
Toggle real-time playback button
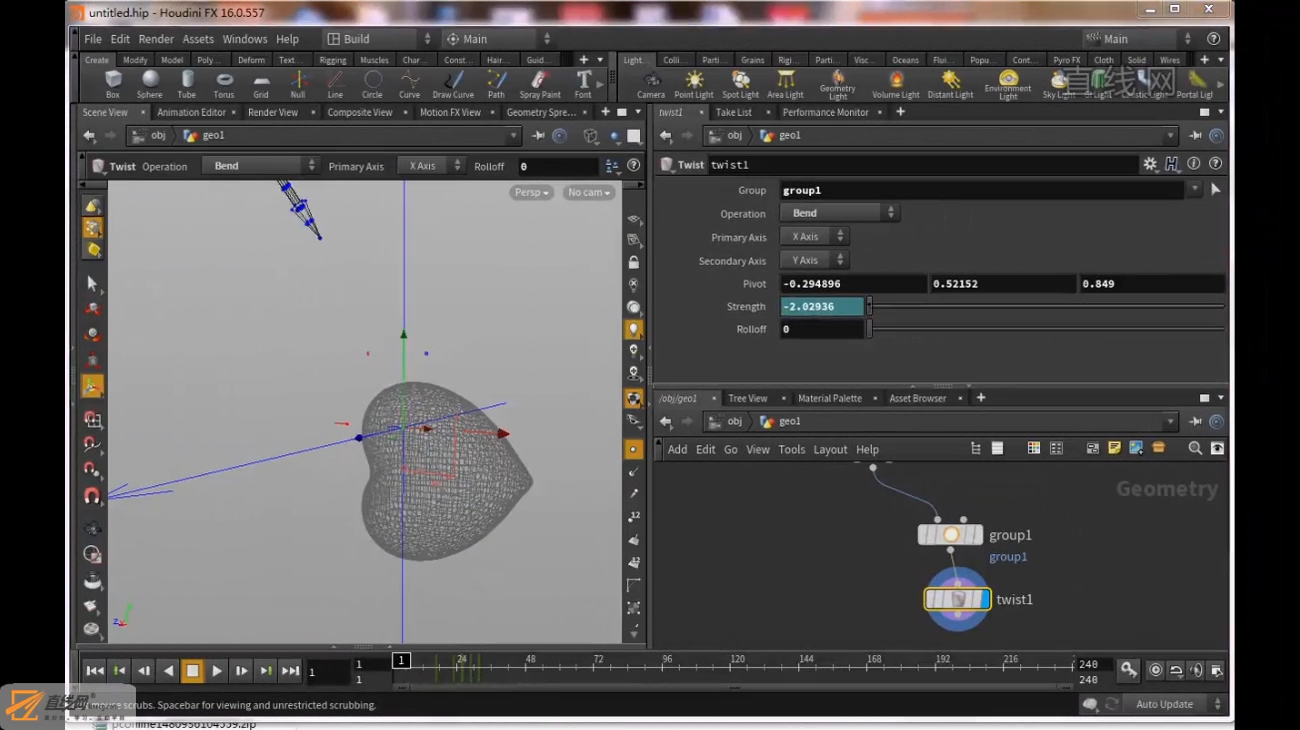[1155, 670]
